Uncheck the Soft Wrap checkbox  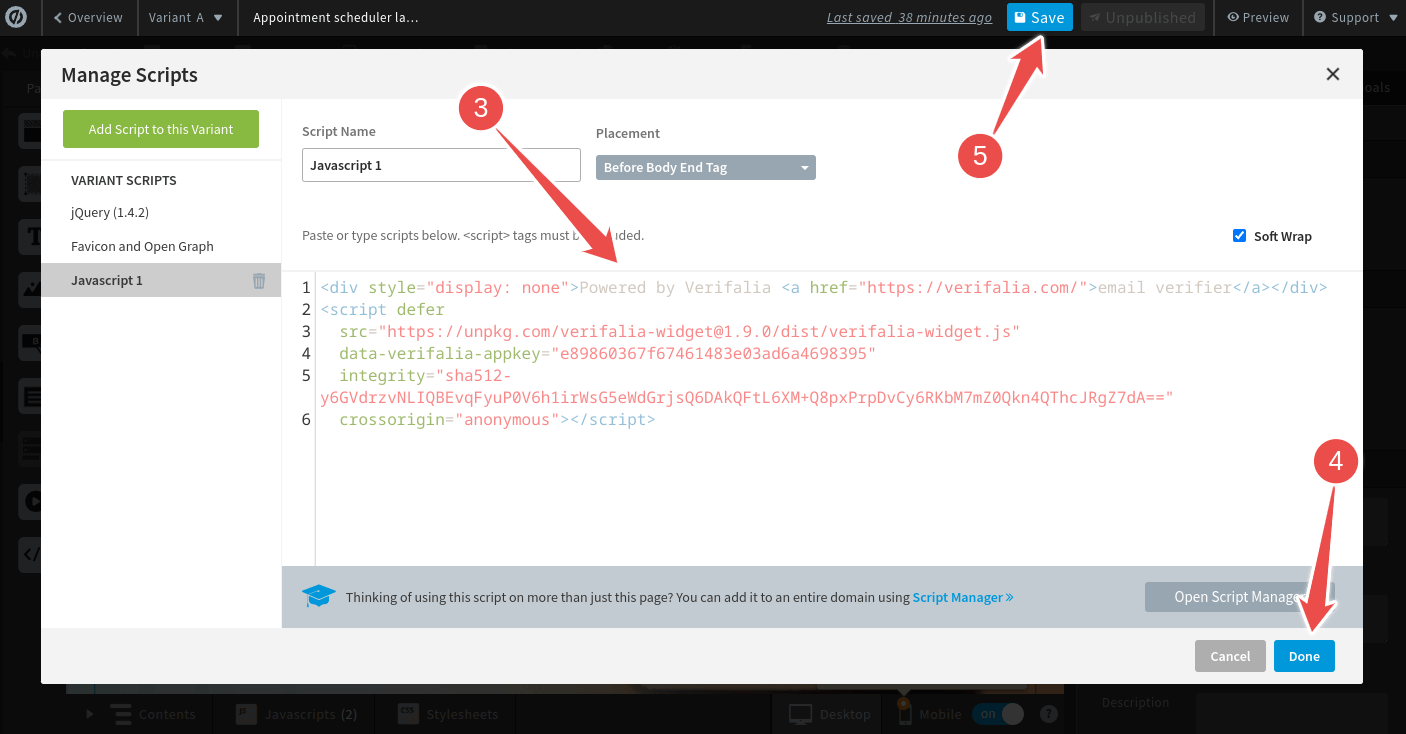point(1239,235)
